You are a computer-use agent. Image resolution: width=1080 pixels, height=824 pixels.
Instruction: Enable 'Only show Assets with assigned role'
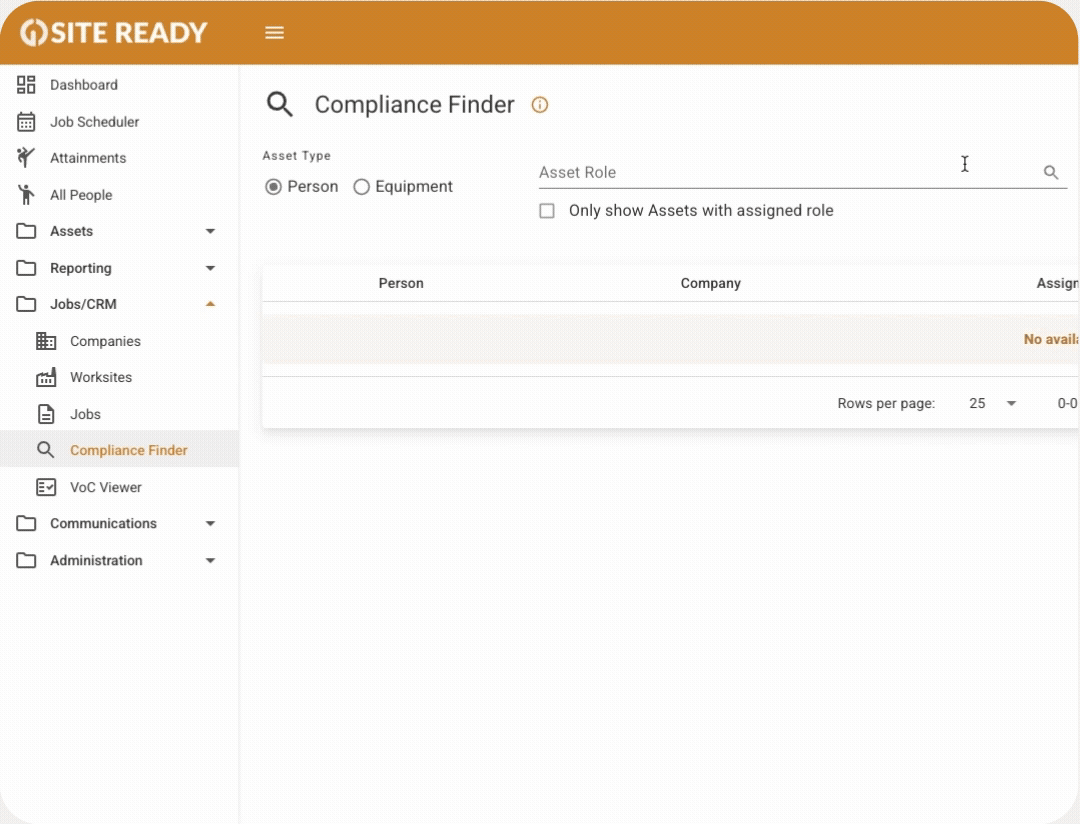click(x=547, y=210)
